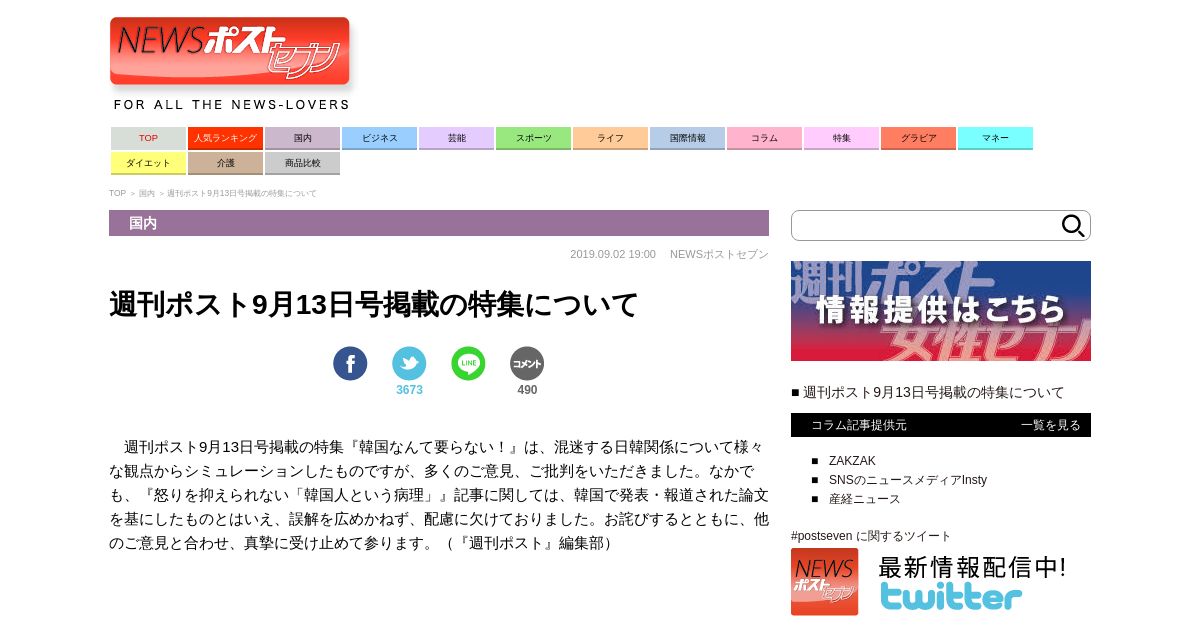1200x630 pixels.
Task: Click the date 2019.09.02 19:00
Action: 613,254
